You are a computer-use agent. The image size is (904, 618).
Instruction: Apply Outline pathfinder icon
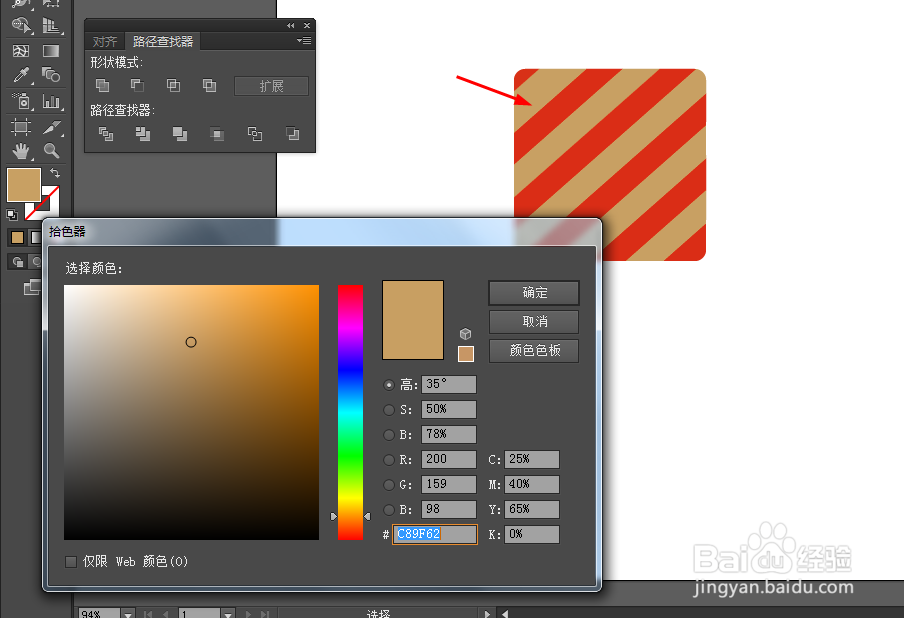click(254, 134)
